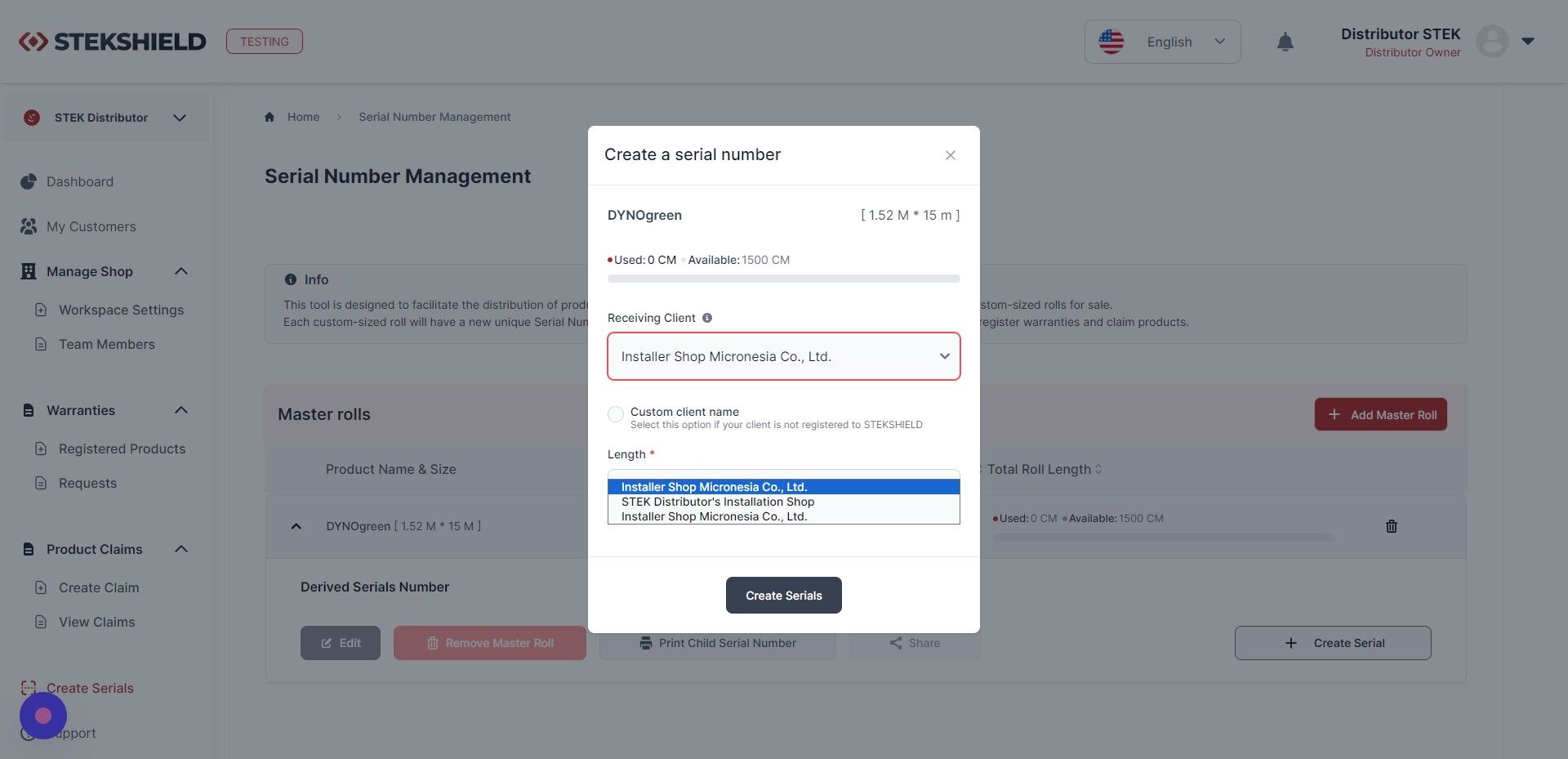Image resolution: width=1568 pixels, height=759 pixels.
Task: Open the Create Claim page
Action: pos(99,587)
